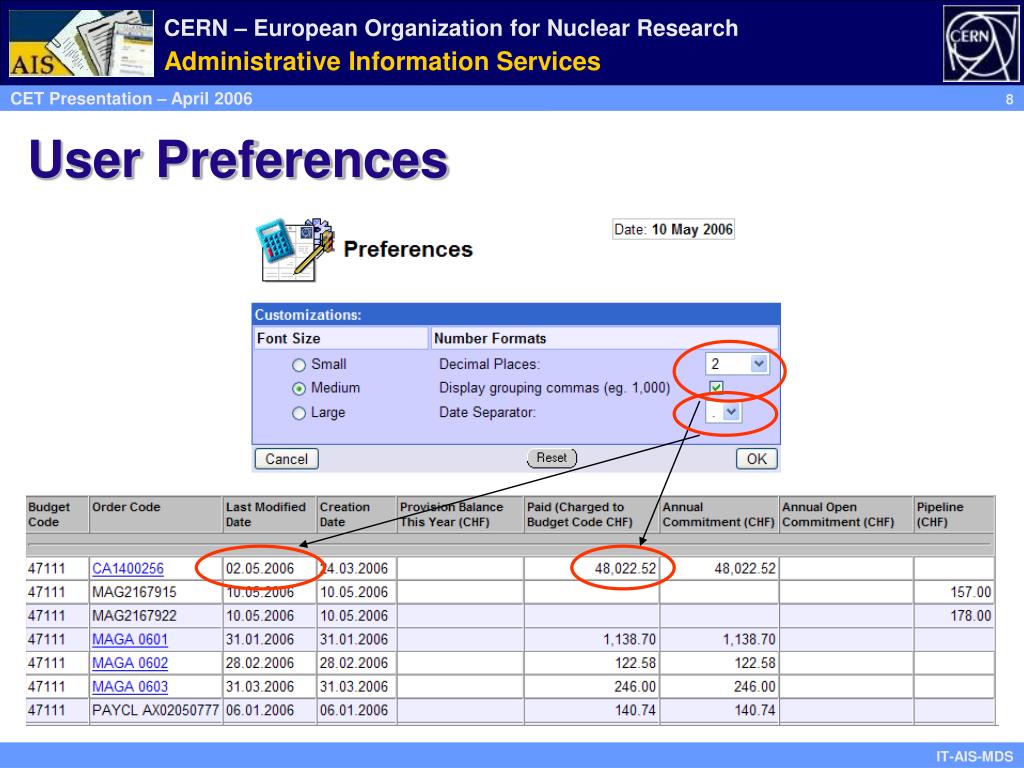The image size is (1024, 768).
Task: Click the Cancel button
Action: (x=286, y=459)
